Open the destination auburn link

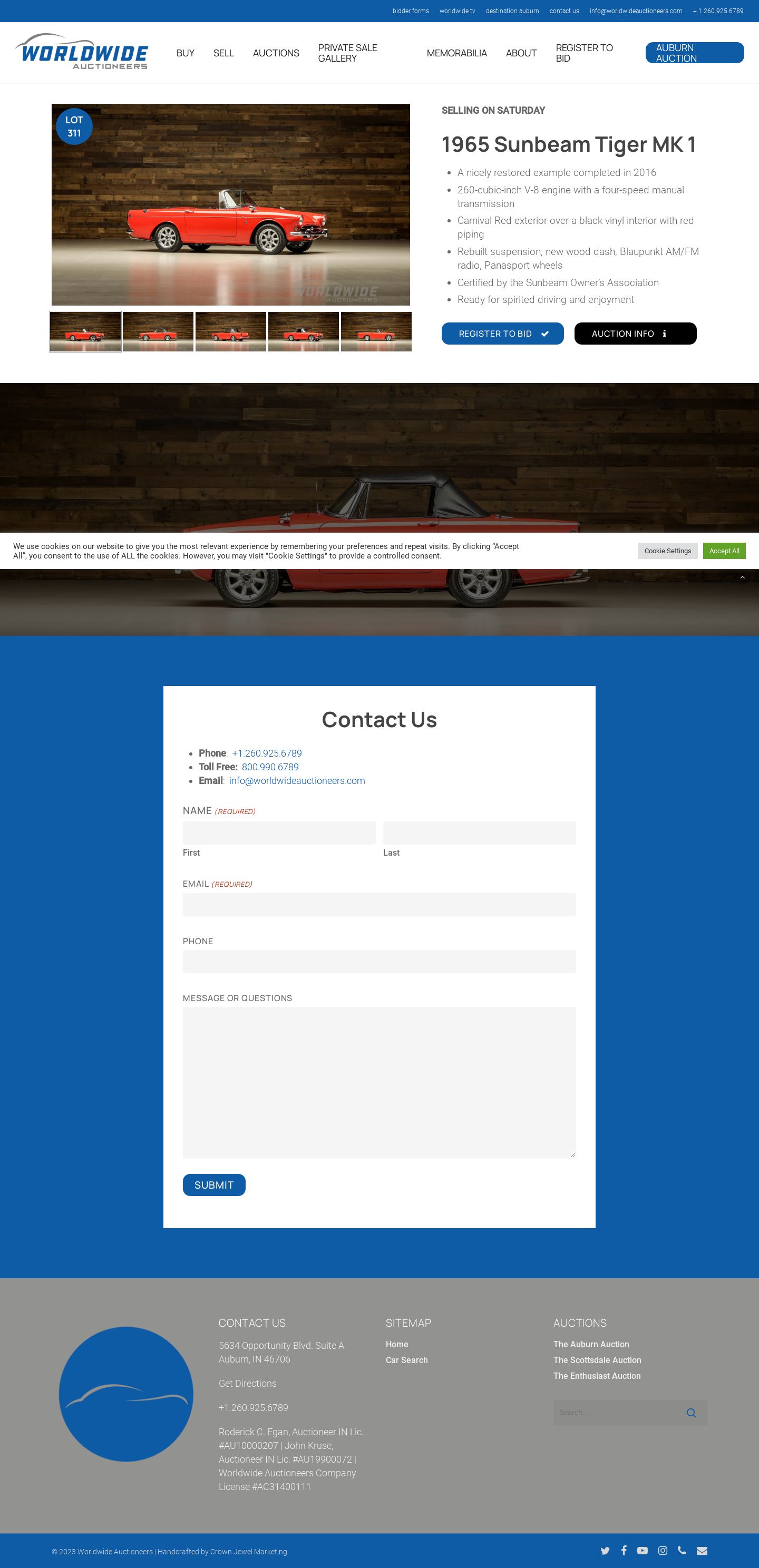pos(512,11)
